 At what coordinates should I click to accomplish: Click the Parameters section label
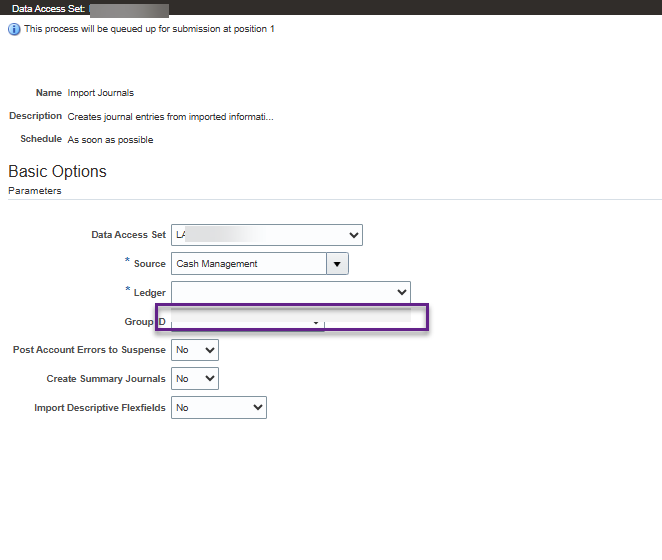[x=35, y=191]
